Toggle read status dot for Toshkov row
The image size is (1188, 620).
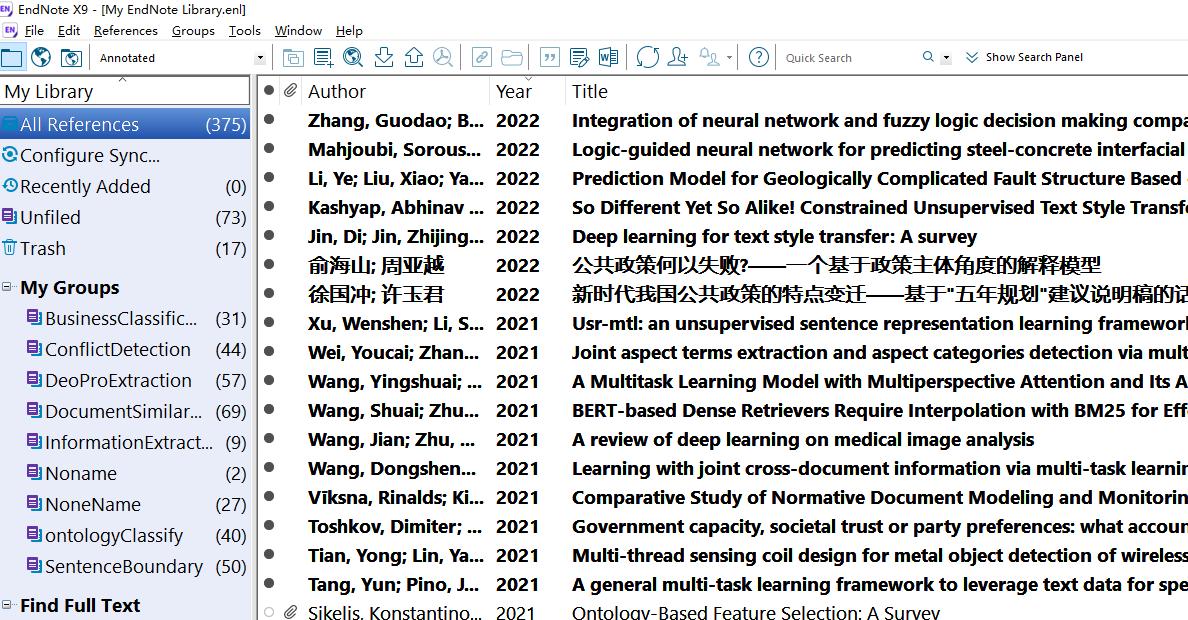[268, 525]
